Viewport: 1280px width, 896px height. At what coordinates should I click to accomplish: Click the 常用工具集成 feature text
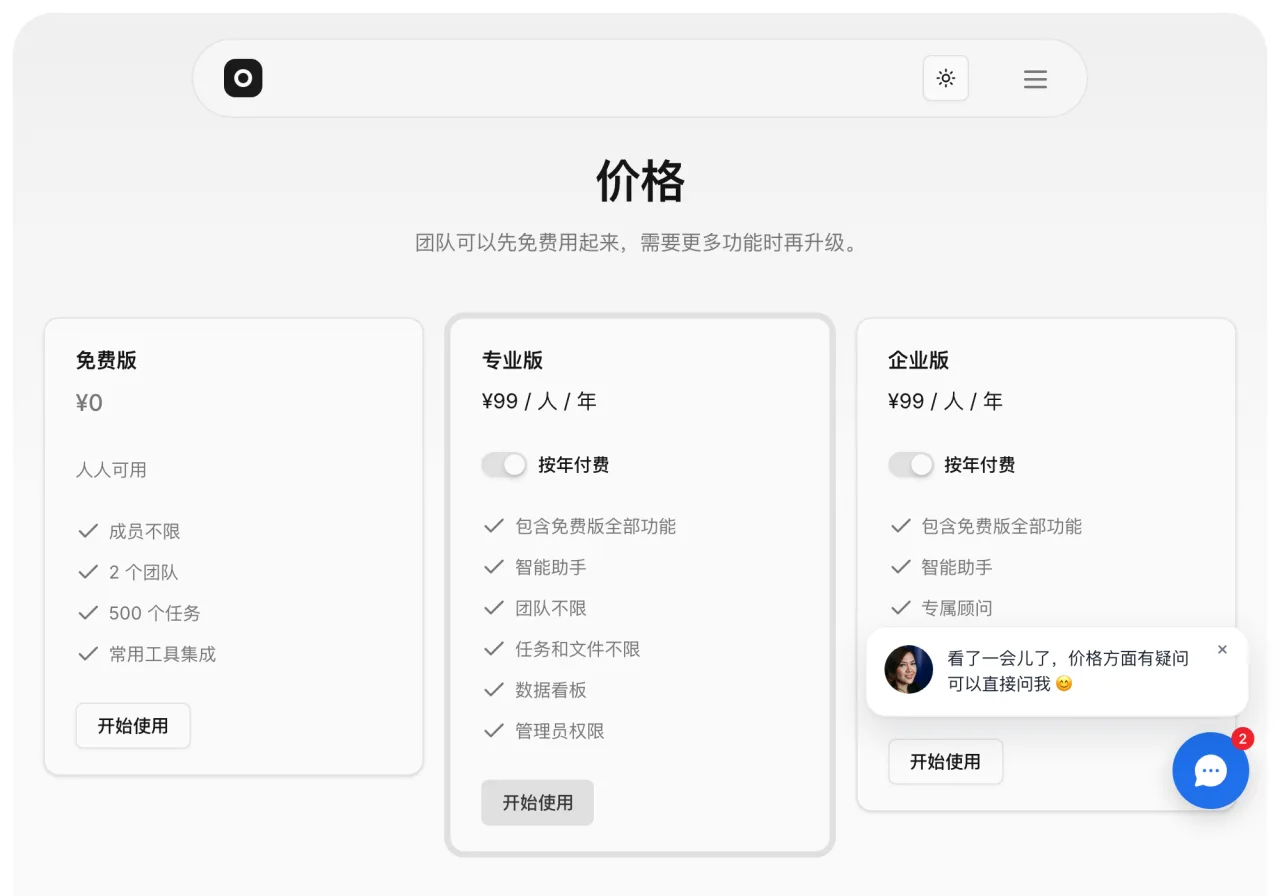pyautogui.click(x=163, y=655)
